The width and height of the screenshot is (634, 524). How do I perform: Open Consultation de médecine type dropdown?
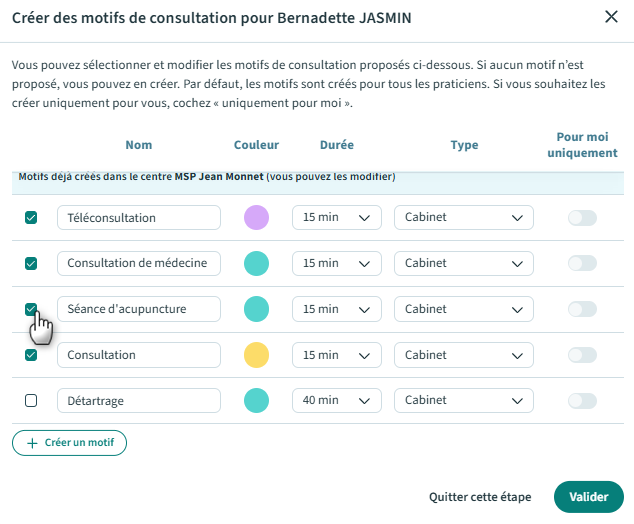pos(464,263)
